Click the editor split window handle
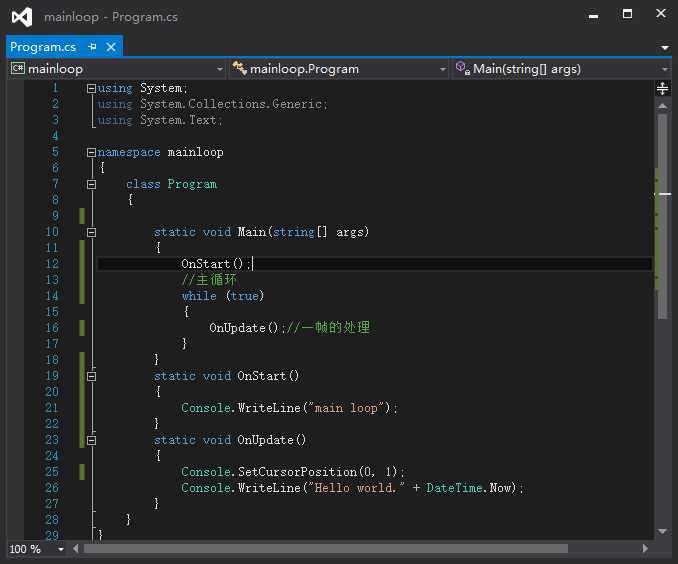The image size is (678, 564). point(662,89)
